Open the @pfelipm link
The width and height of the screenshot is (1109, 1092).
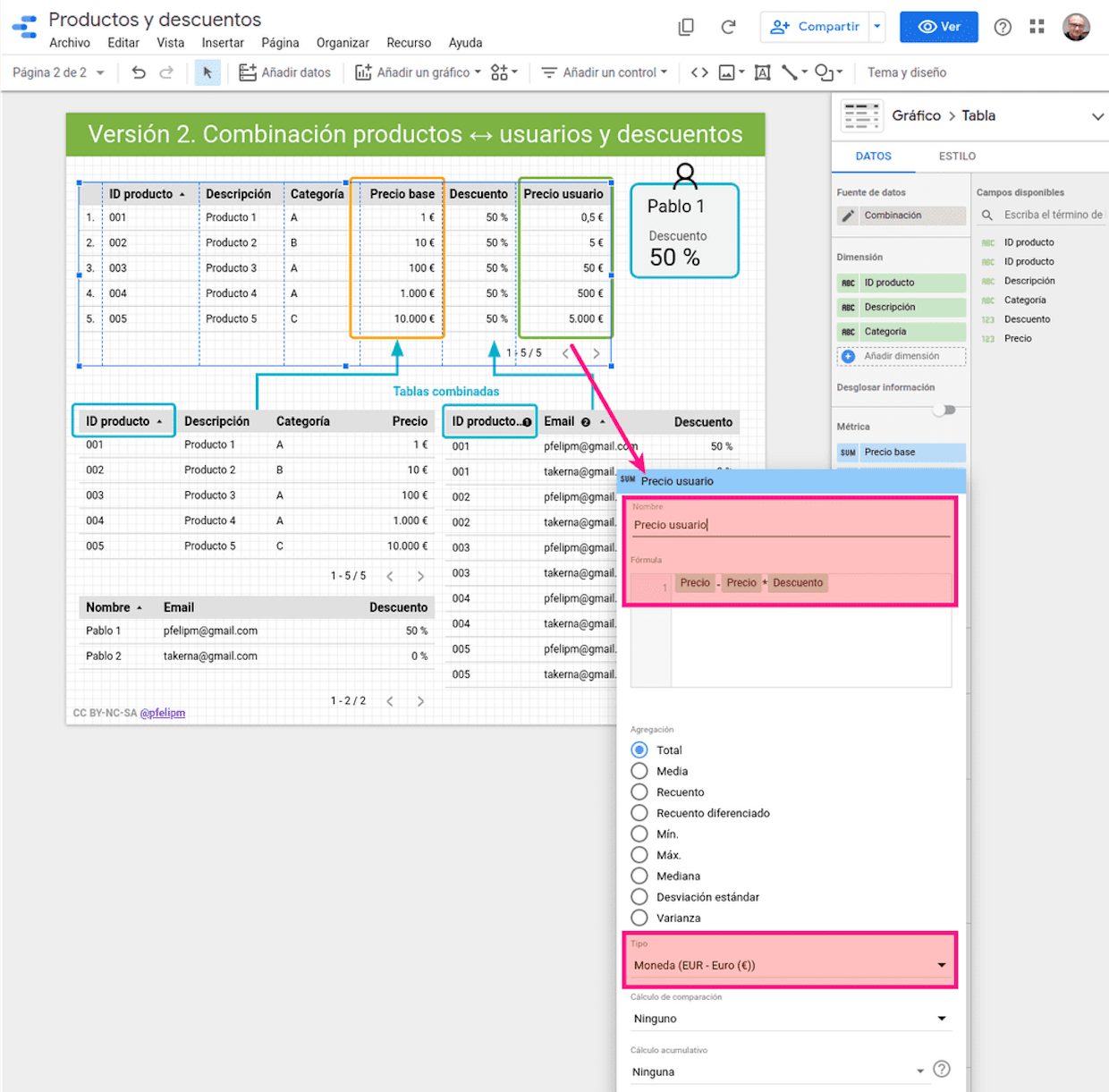(x=163, y=713)
